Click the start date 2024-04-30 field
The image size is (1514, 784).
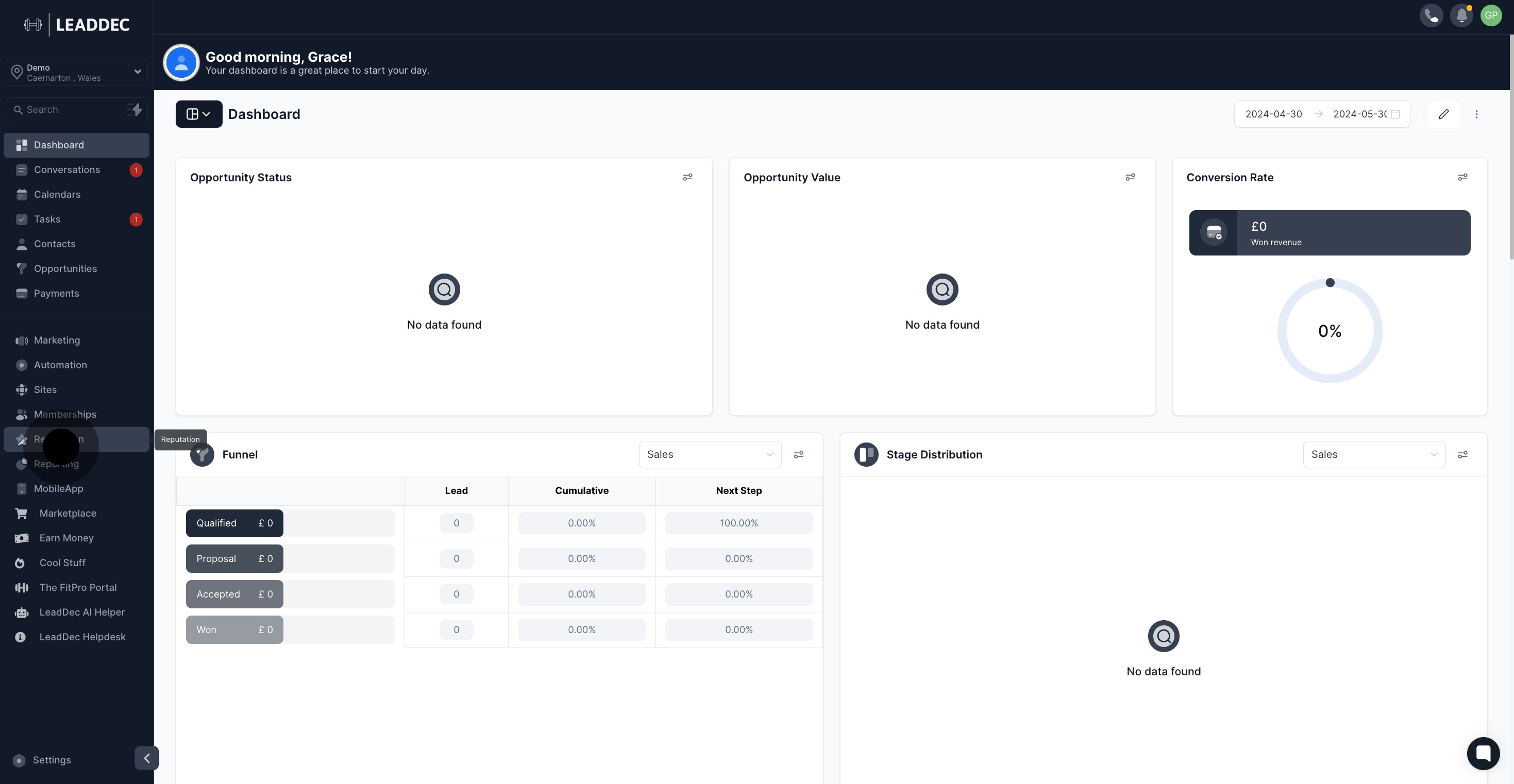(x=1274, y=114)
